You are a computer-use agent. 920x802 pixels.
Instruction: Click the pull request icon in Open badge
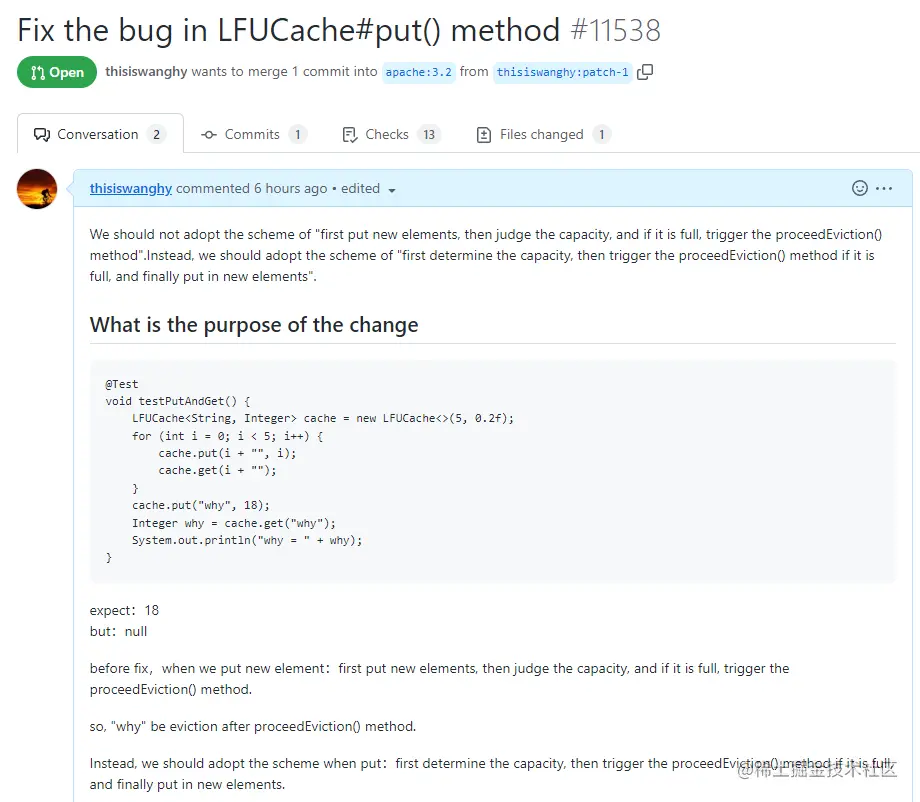[38, 73]
